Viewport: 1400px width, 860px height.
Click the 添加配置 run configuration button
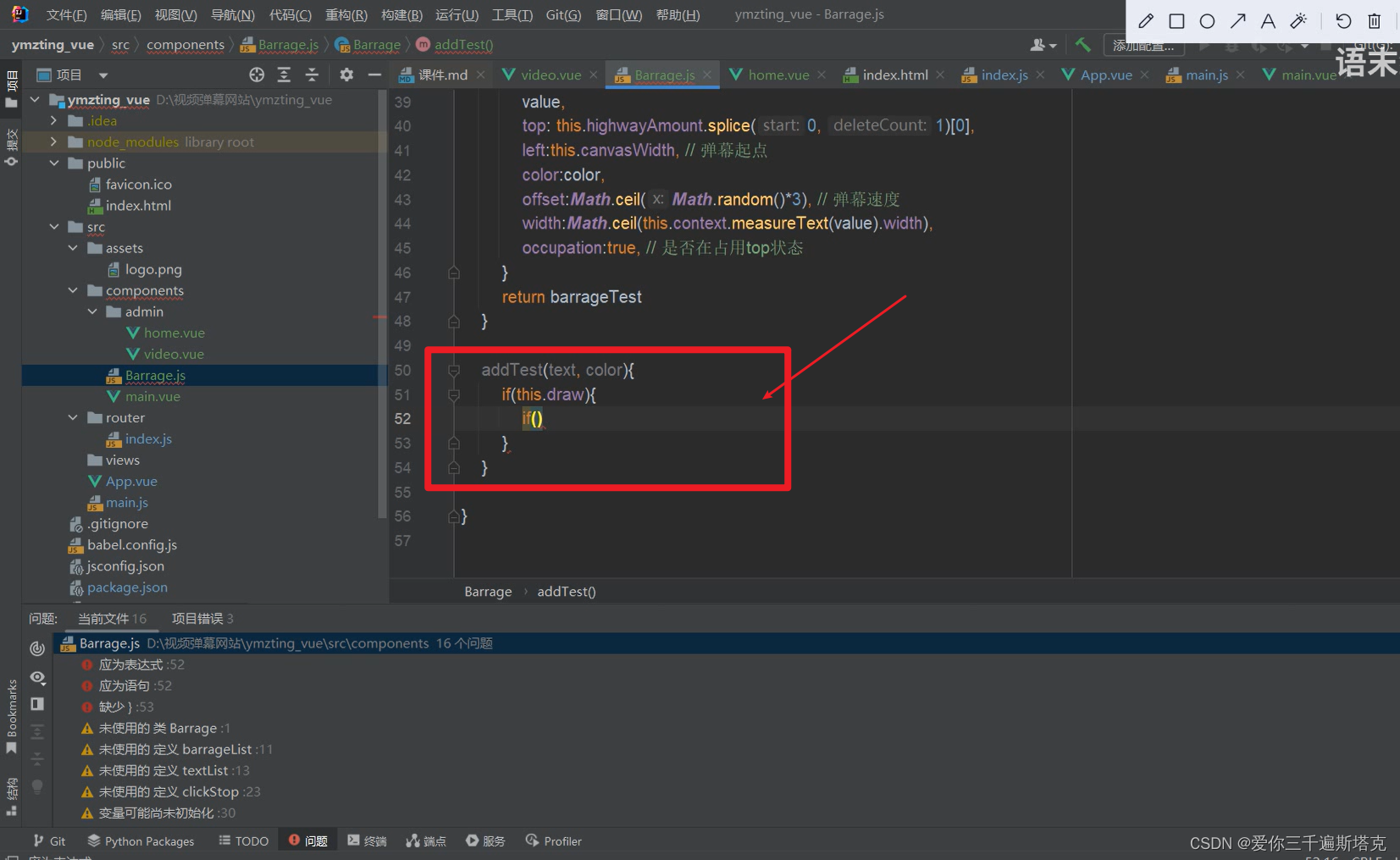[1143, 46]
